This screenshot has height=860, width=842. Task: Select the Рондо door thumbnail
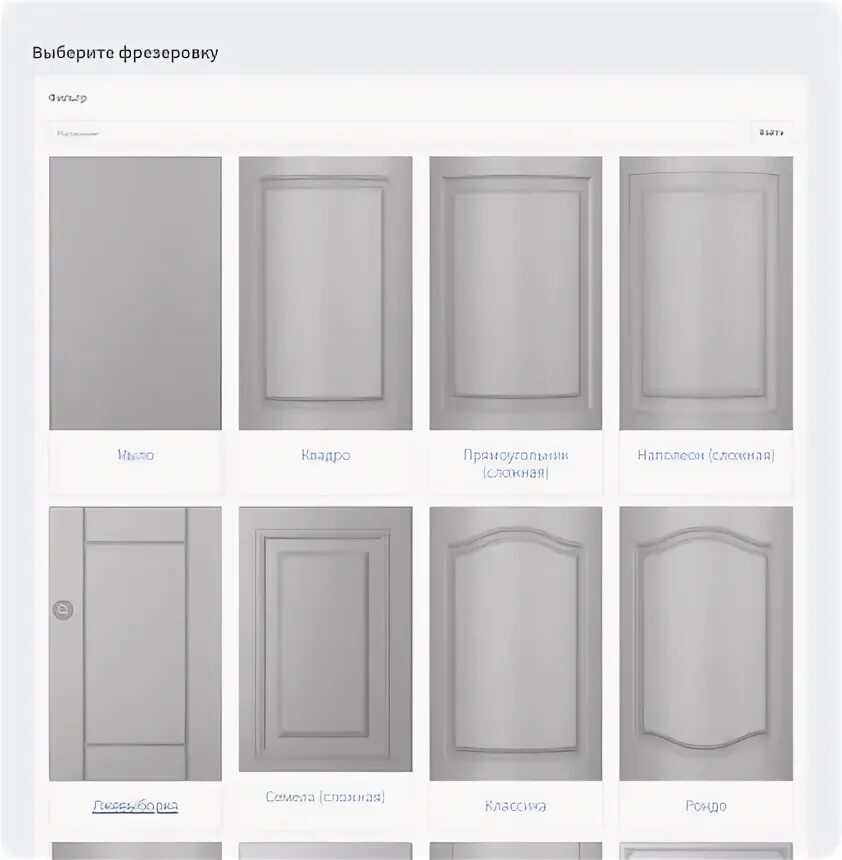pyautogui.click(x=706, y=643)
